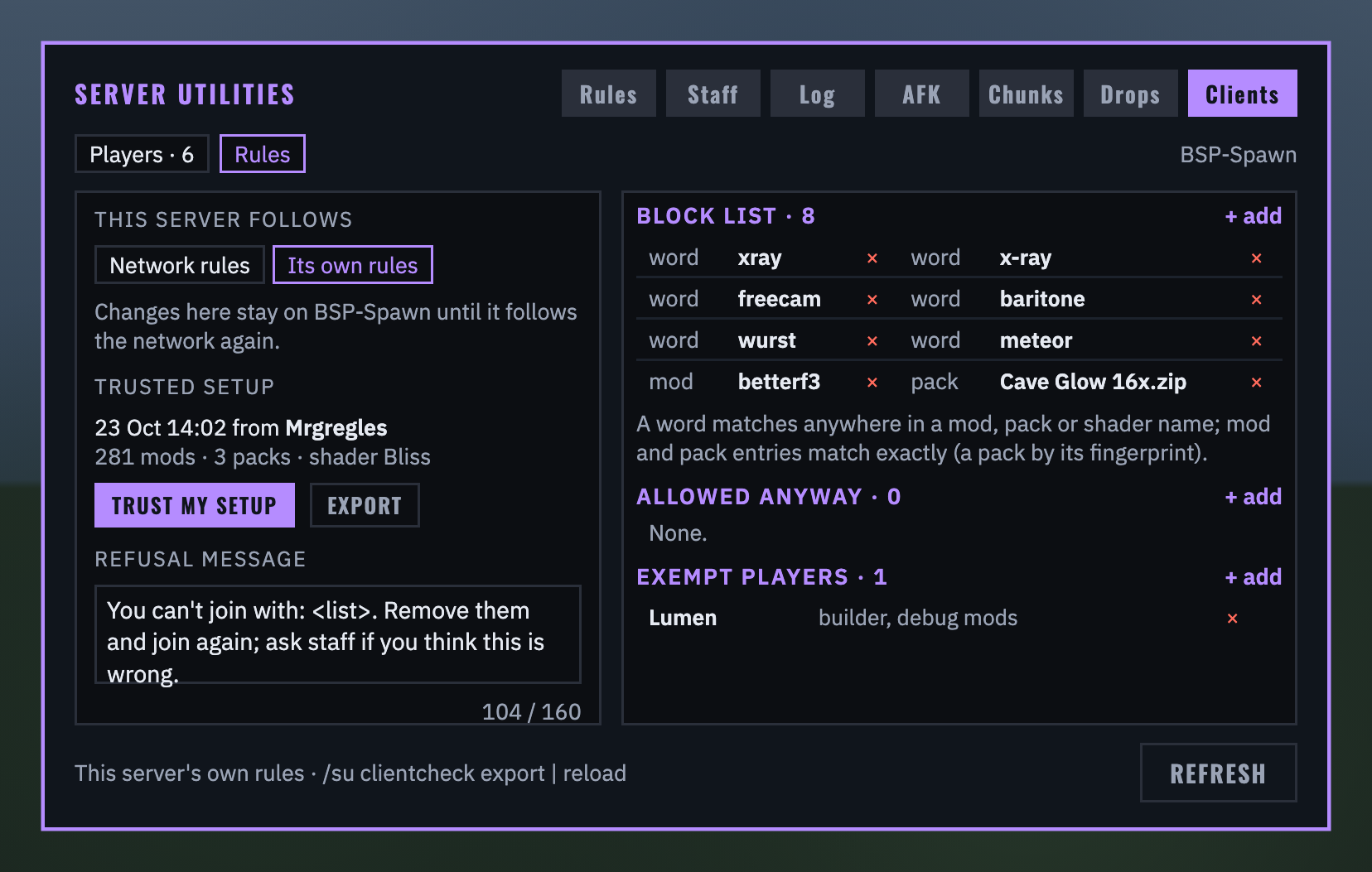Remove the xray word from block list
Screen dimensions: 1372x872
872,258
